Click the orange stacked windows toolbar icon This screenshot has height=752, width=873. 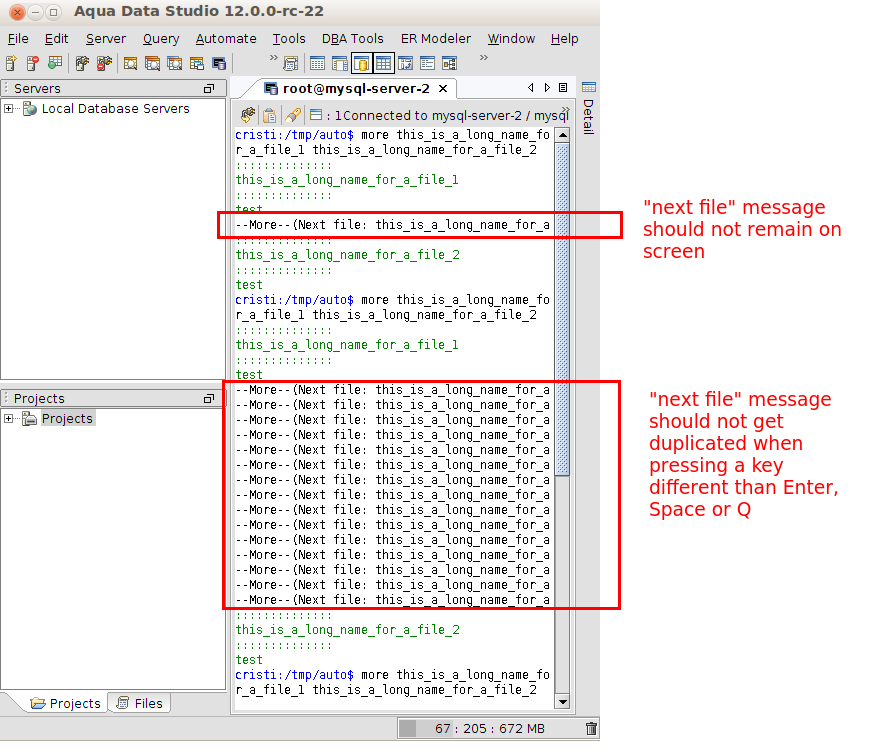point(197,63)
